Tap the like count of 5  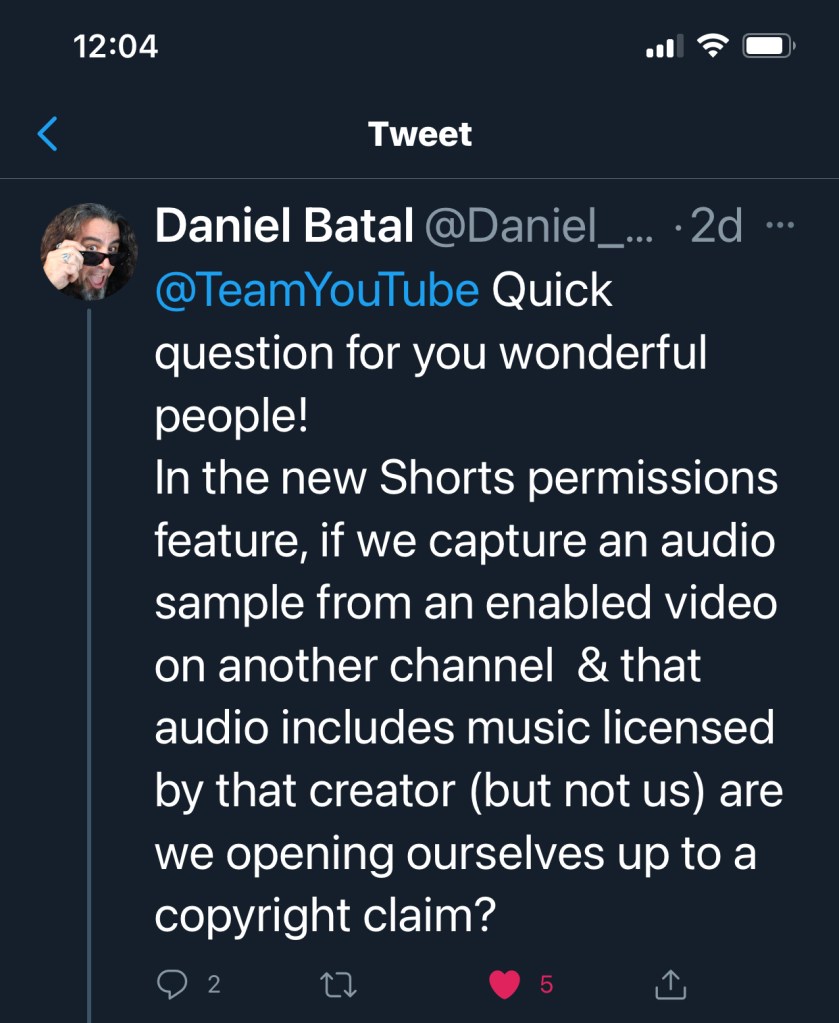coord(546,984)
